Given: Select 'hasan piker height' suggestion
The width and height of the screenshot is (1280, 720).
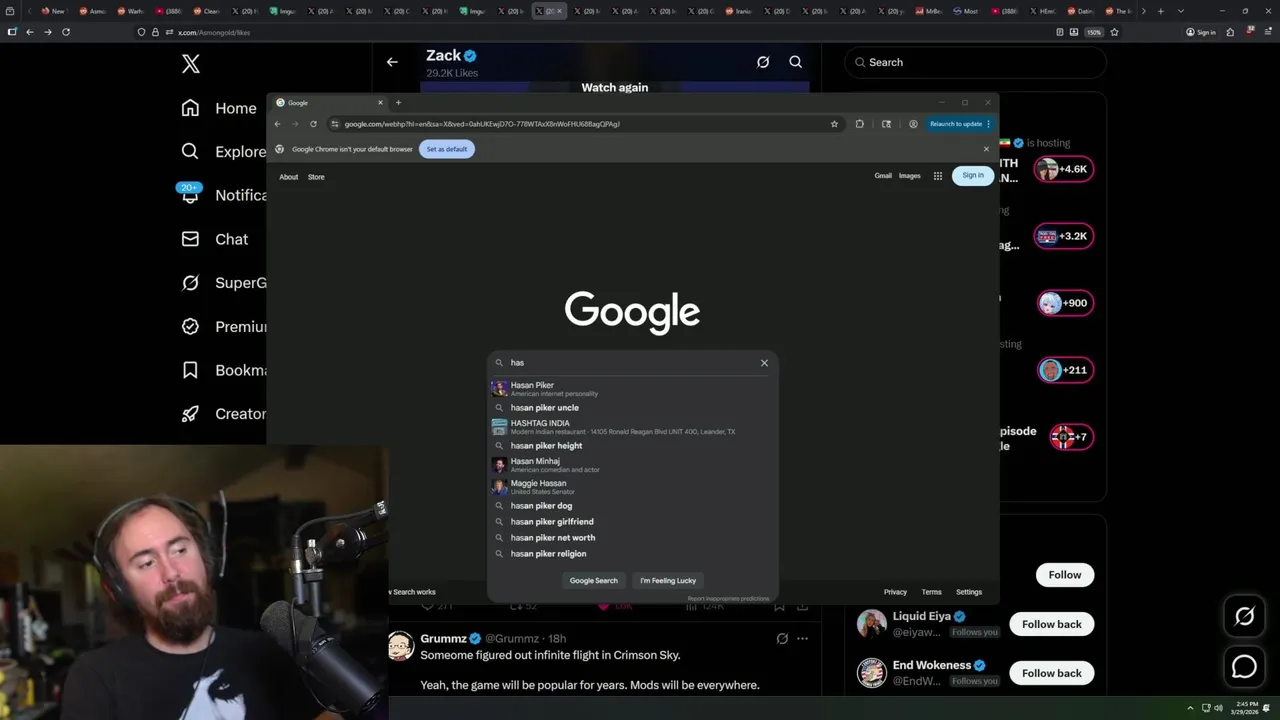Looking at the screenshot, I should click(x=632, y=446).
